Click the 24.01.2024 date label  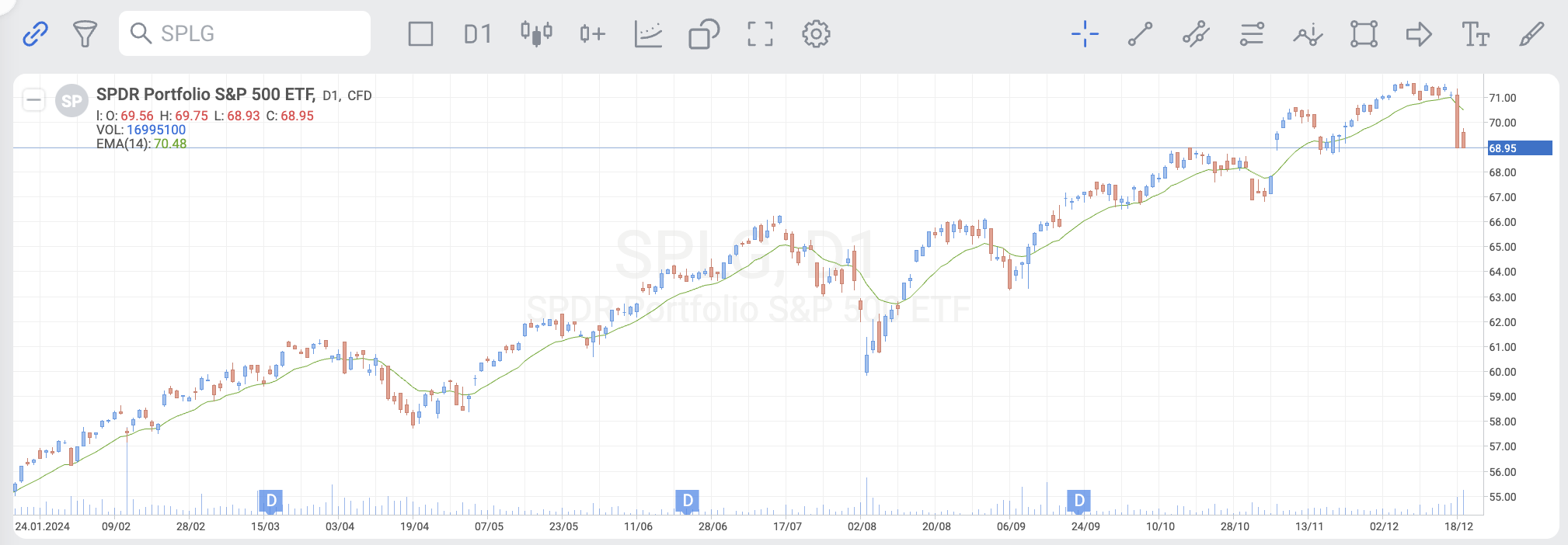[x=42, y=526]
